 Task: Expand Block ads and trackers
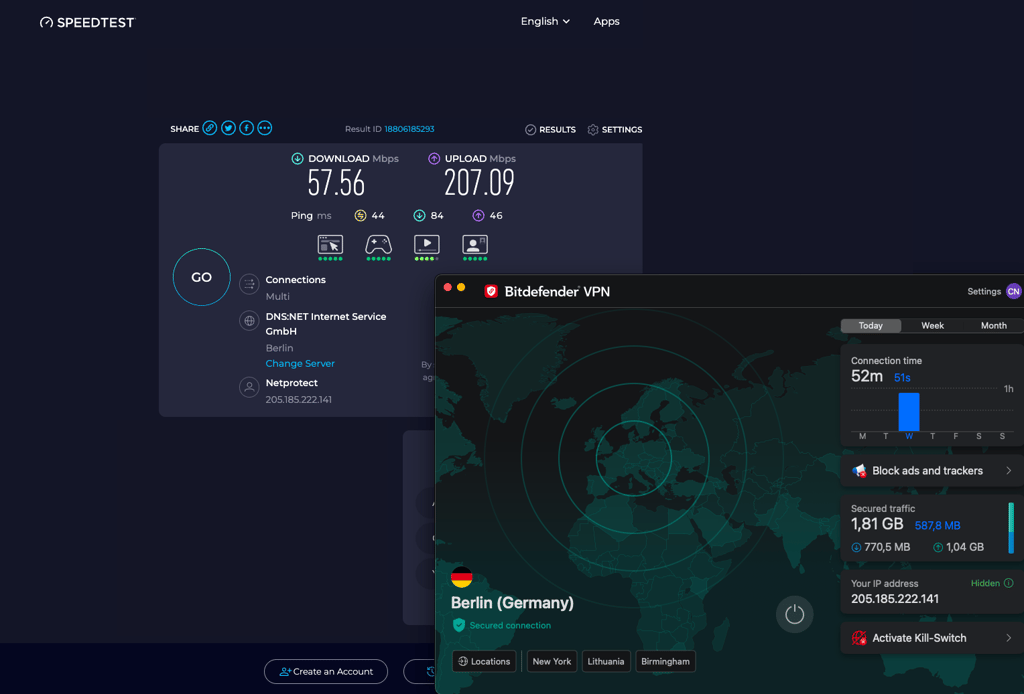(x=932, y=471)
